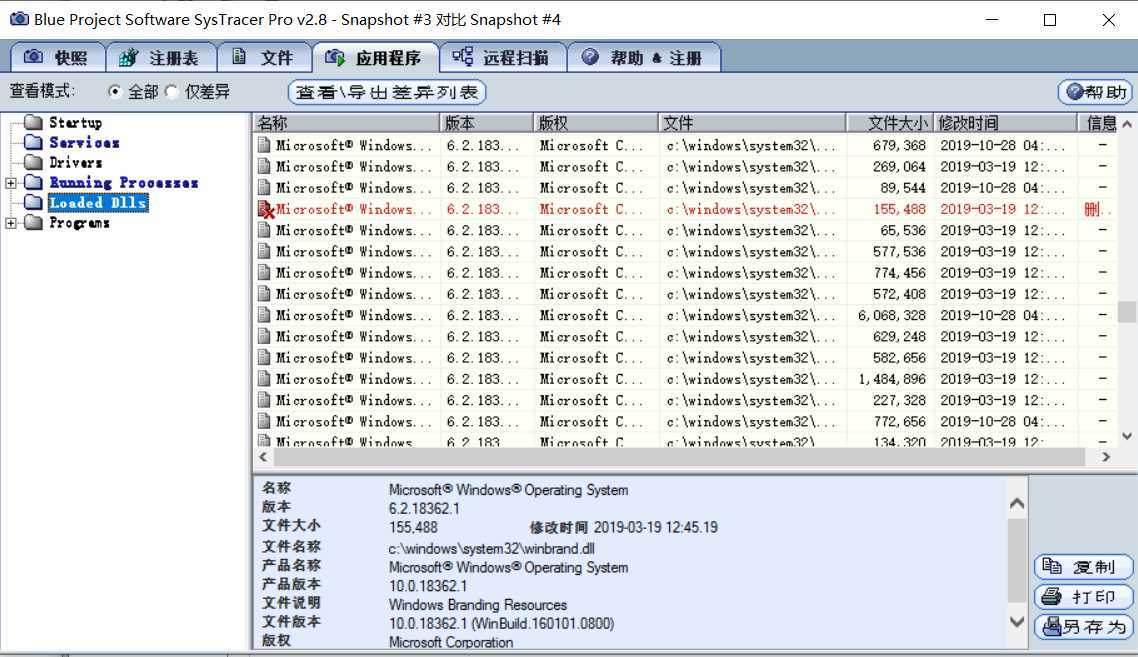
Task: Select the Startup folder in tree
Action: (75, 123)
